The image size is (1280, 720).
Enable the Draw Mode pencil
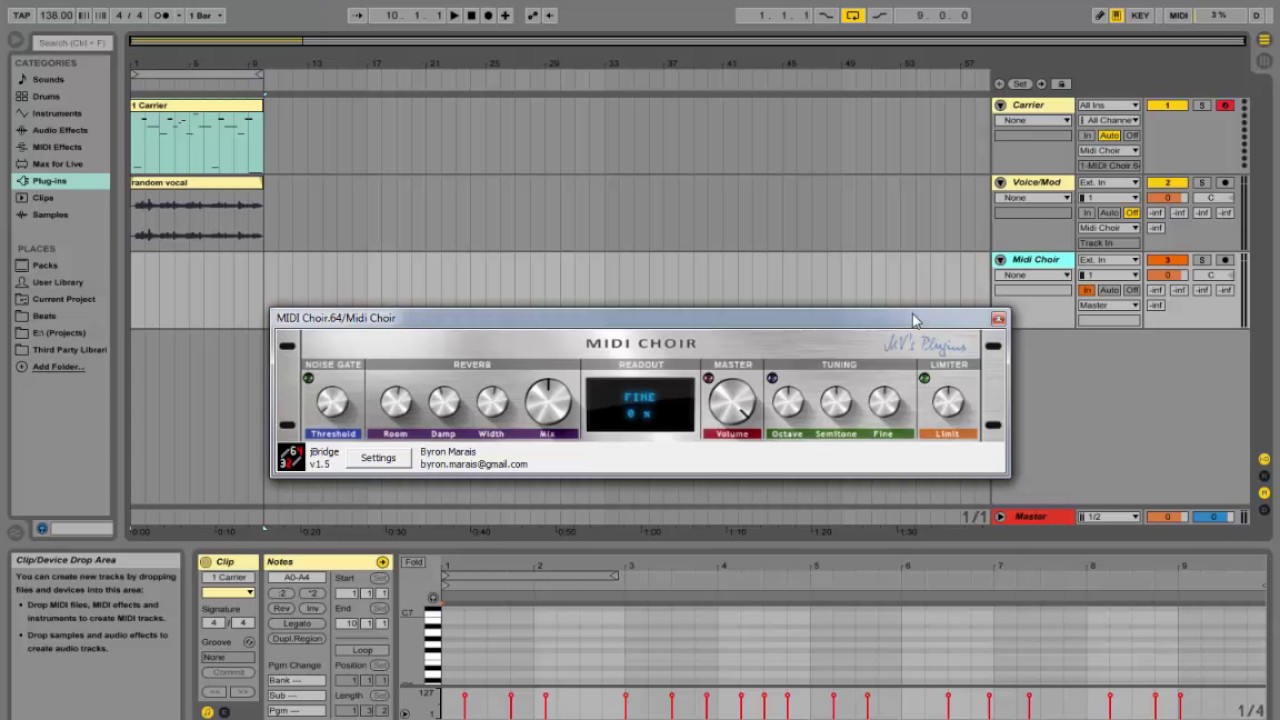[1099, 15]
